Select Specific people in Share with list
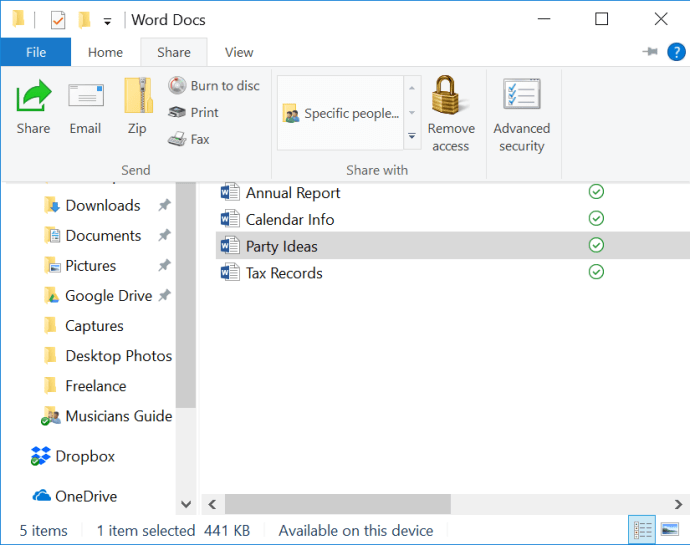Viewport: 690px width, 545px height. 341,113
